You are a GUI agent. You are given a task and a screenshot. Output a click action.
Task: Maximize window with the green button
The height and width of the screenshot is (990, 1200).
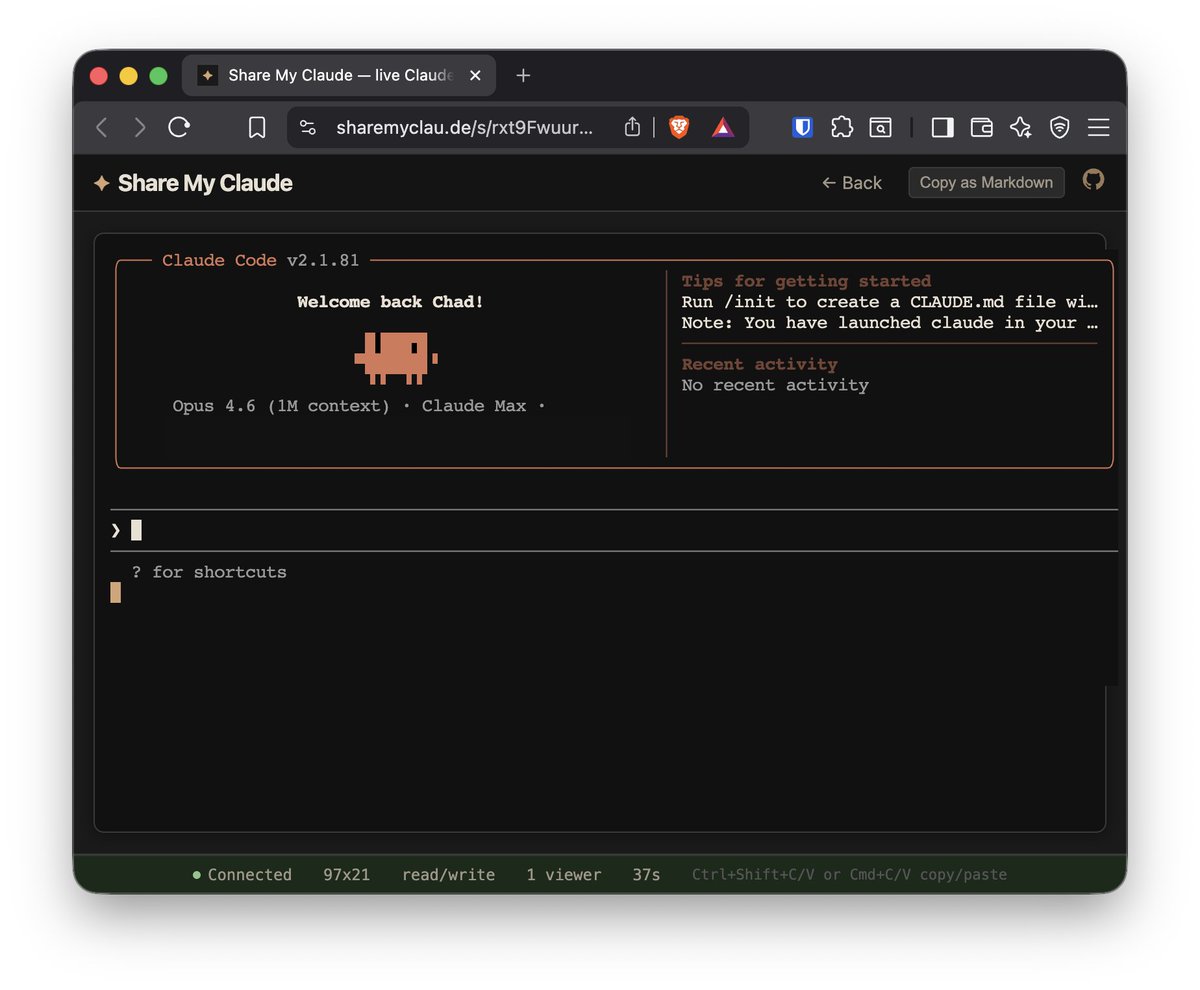click(158, 76)
